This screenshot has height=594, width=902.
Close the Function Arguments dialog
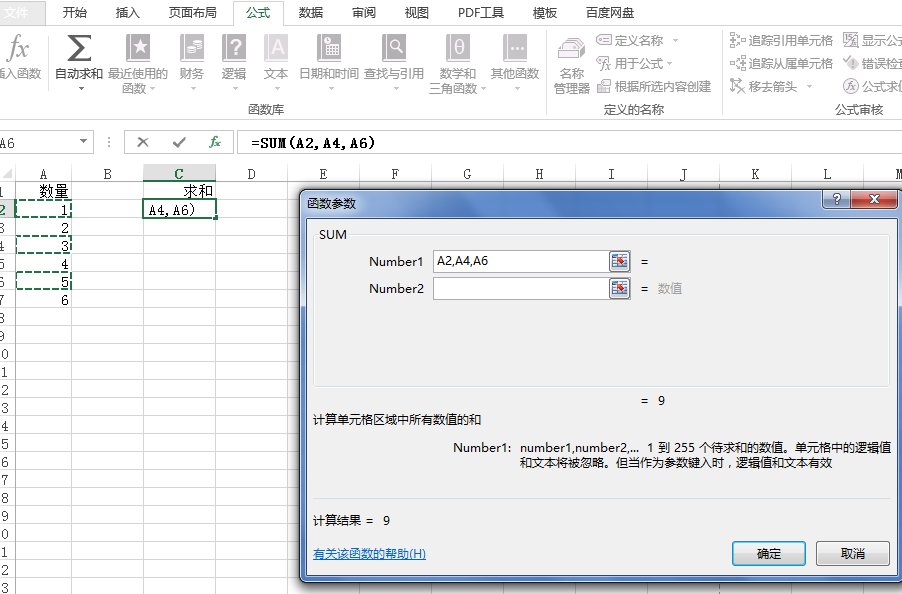[874, 199]
